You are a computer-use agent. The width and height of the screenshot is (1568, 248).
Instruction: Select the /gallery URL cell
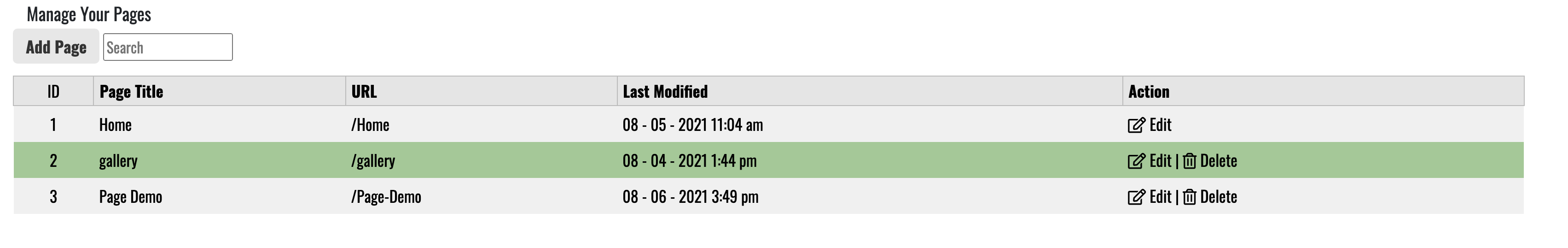coord(373,161)
